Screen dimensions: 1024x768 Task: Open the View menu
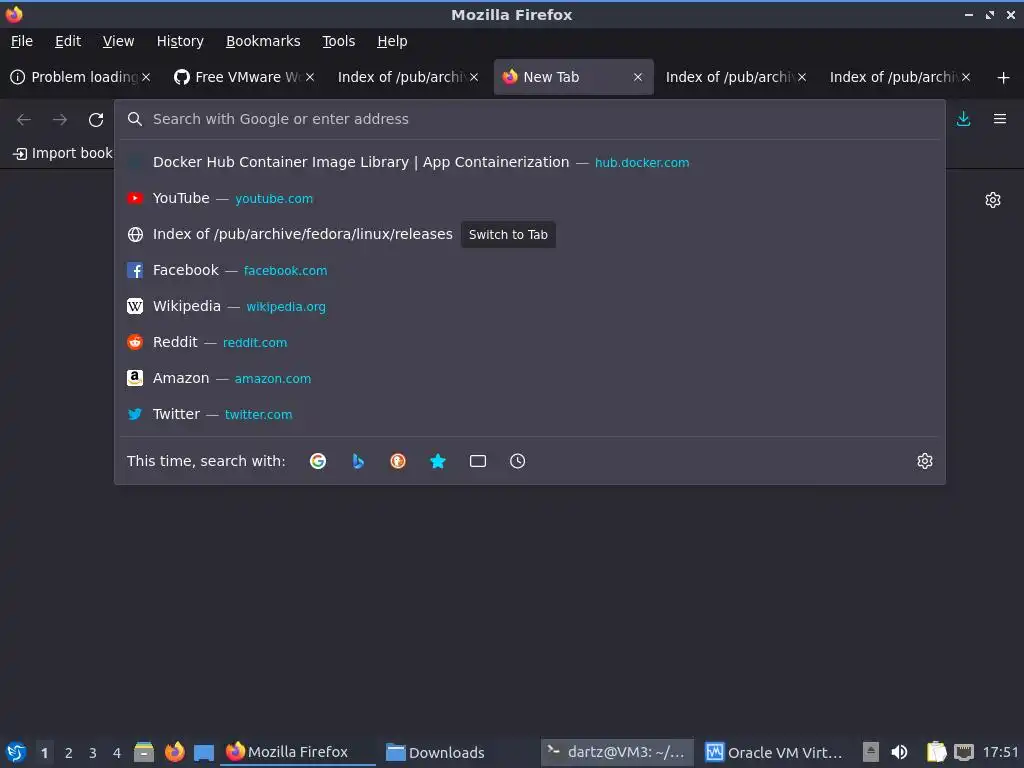click(x=118, y=41)
